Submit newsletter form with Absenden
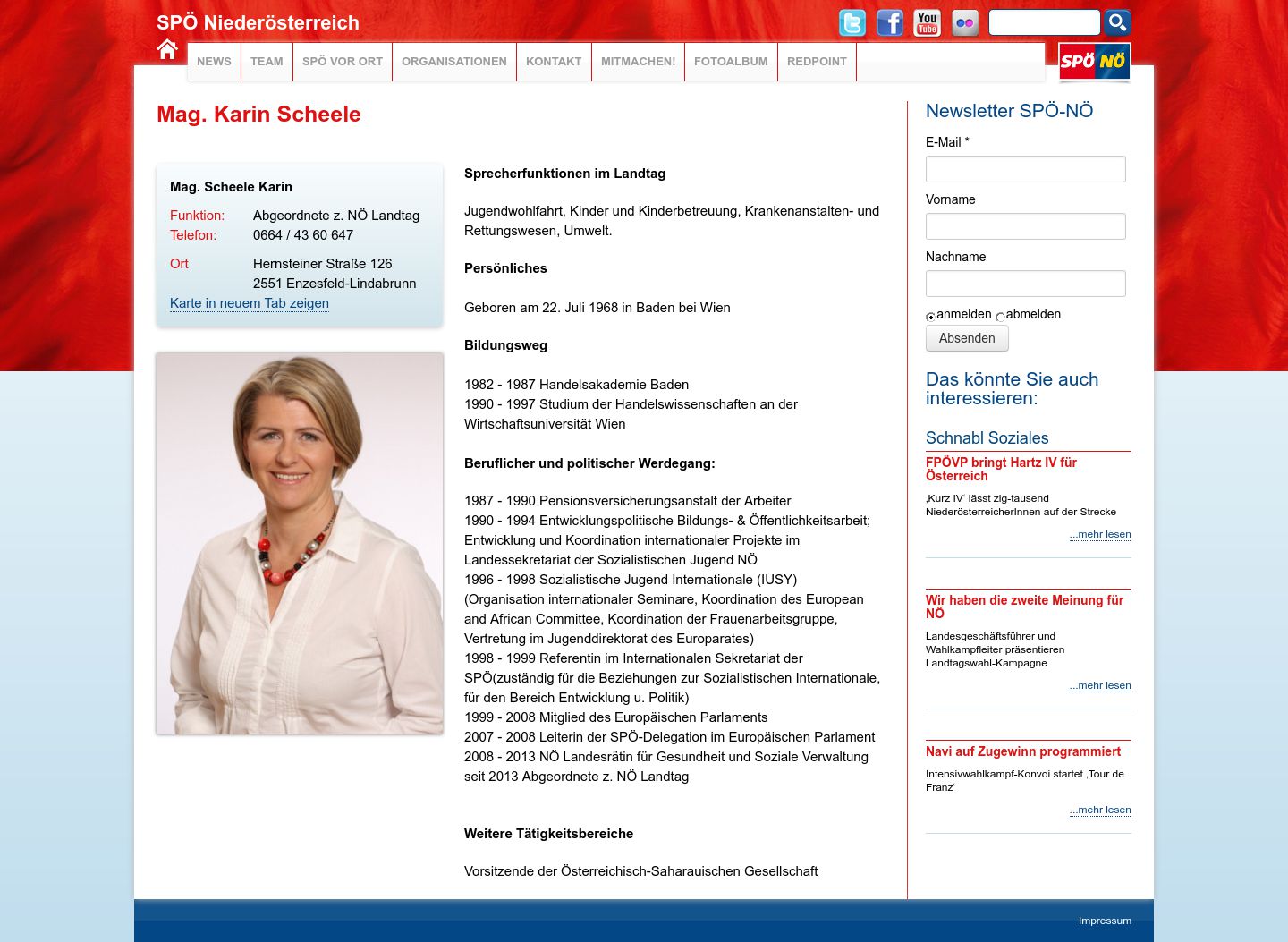1288x942 pixels. click(967, 338)
